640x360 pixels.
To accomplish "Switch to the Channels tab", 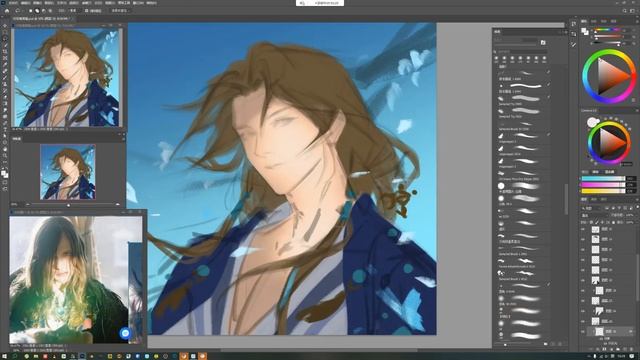I will [593, 200].
